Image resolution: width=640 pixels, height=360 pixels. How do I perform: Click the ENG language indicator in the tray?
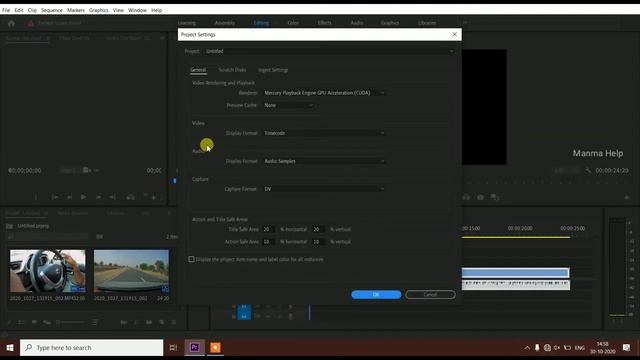580,348
